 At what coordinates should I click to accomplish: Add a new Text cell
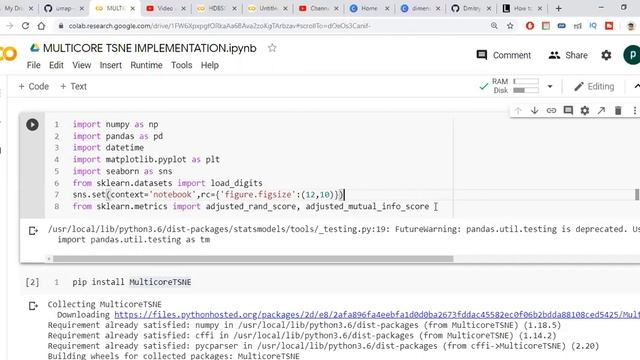tap(73, 87)
